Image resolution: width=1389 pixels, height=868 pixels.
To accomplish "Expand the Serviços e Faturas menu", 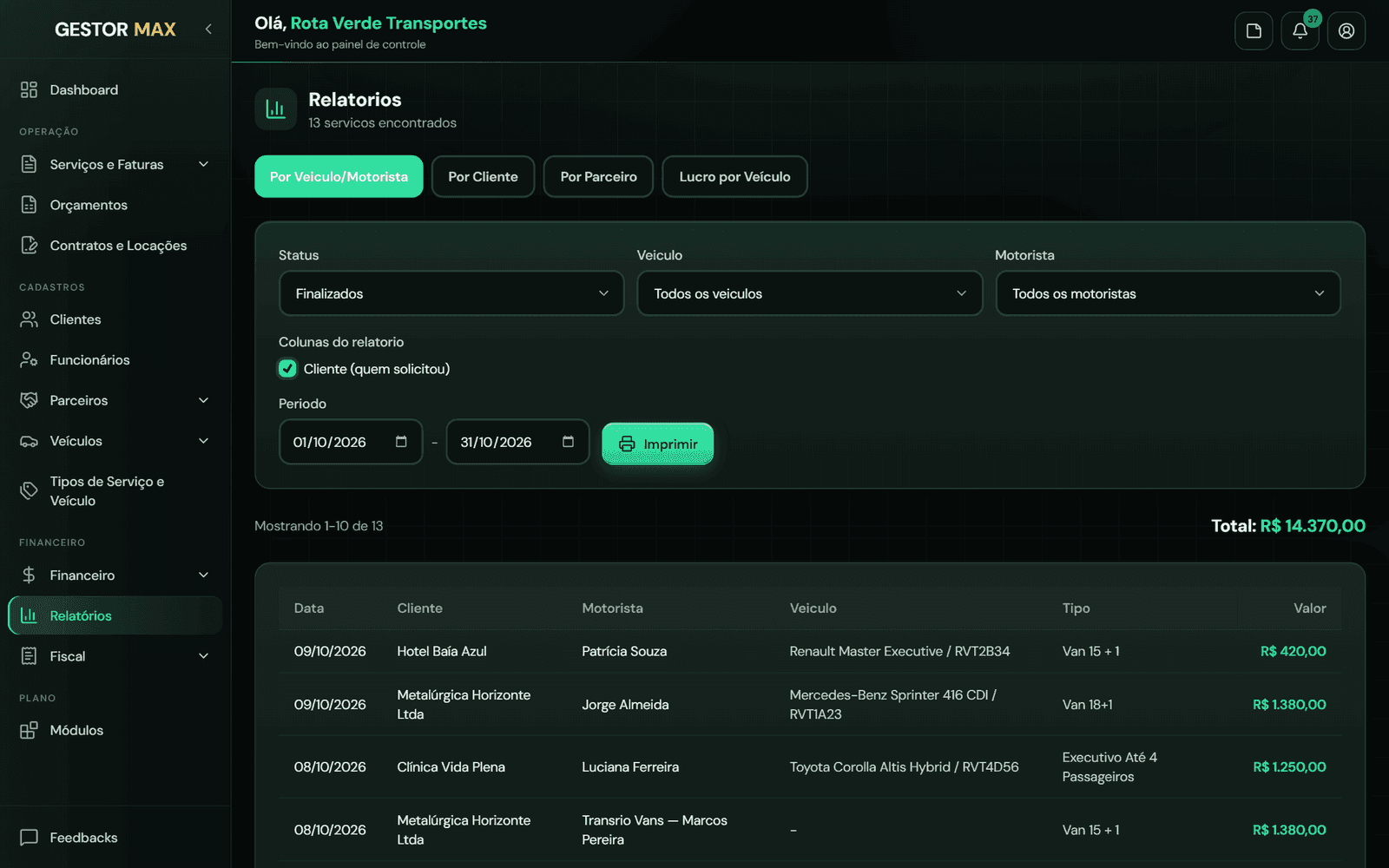I will tap(115, 164).
